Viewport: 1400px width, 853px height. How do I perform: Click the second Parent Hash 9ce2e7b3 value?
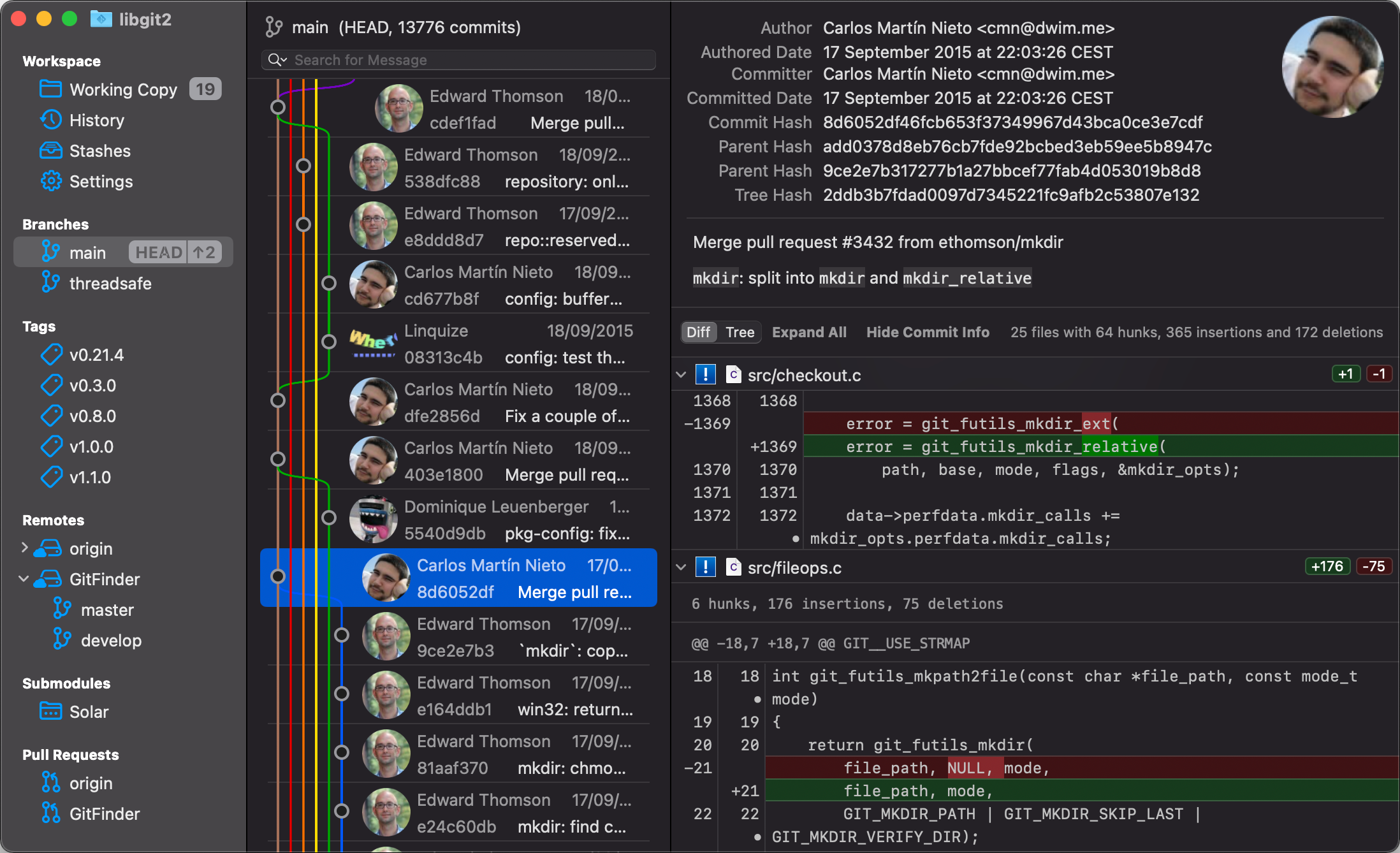point(1011,171)
